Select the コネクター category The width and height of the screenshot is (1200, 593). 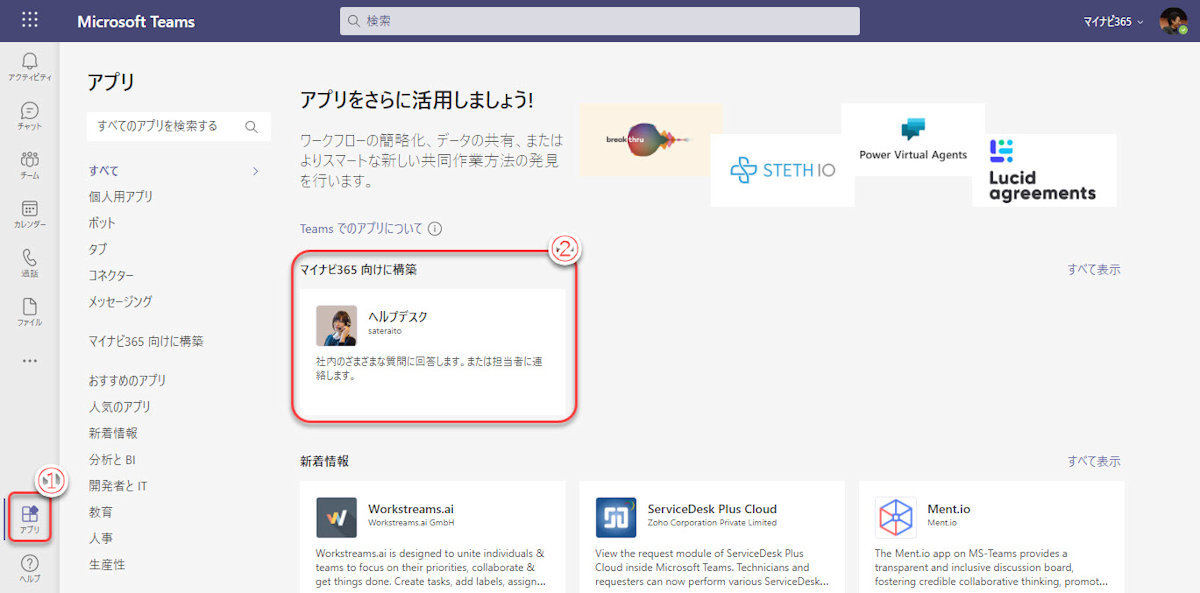coord(111,275)
